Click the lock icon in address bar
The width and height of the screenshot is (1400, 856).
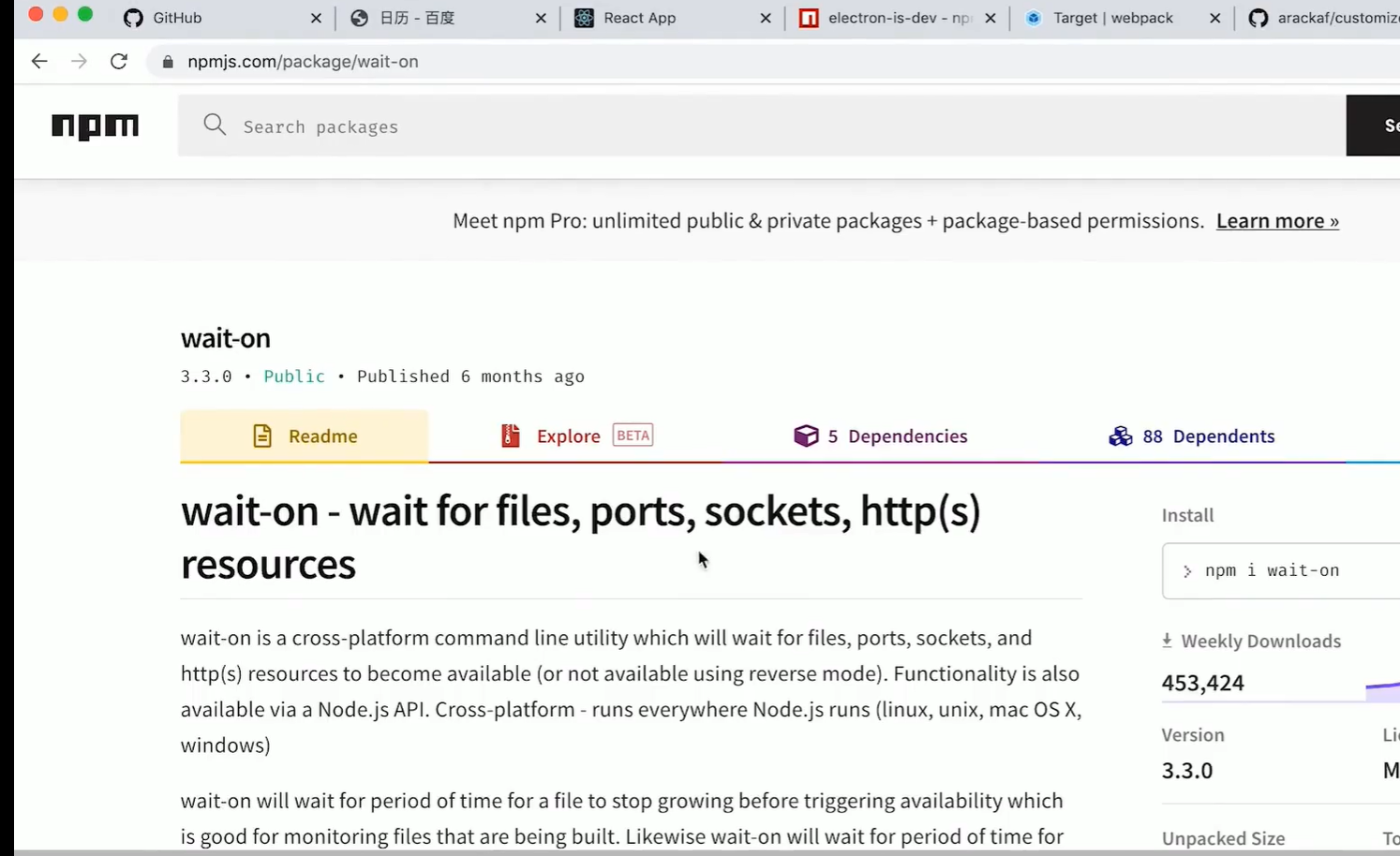pyautogui.click(x=169, y=62)
